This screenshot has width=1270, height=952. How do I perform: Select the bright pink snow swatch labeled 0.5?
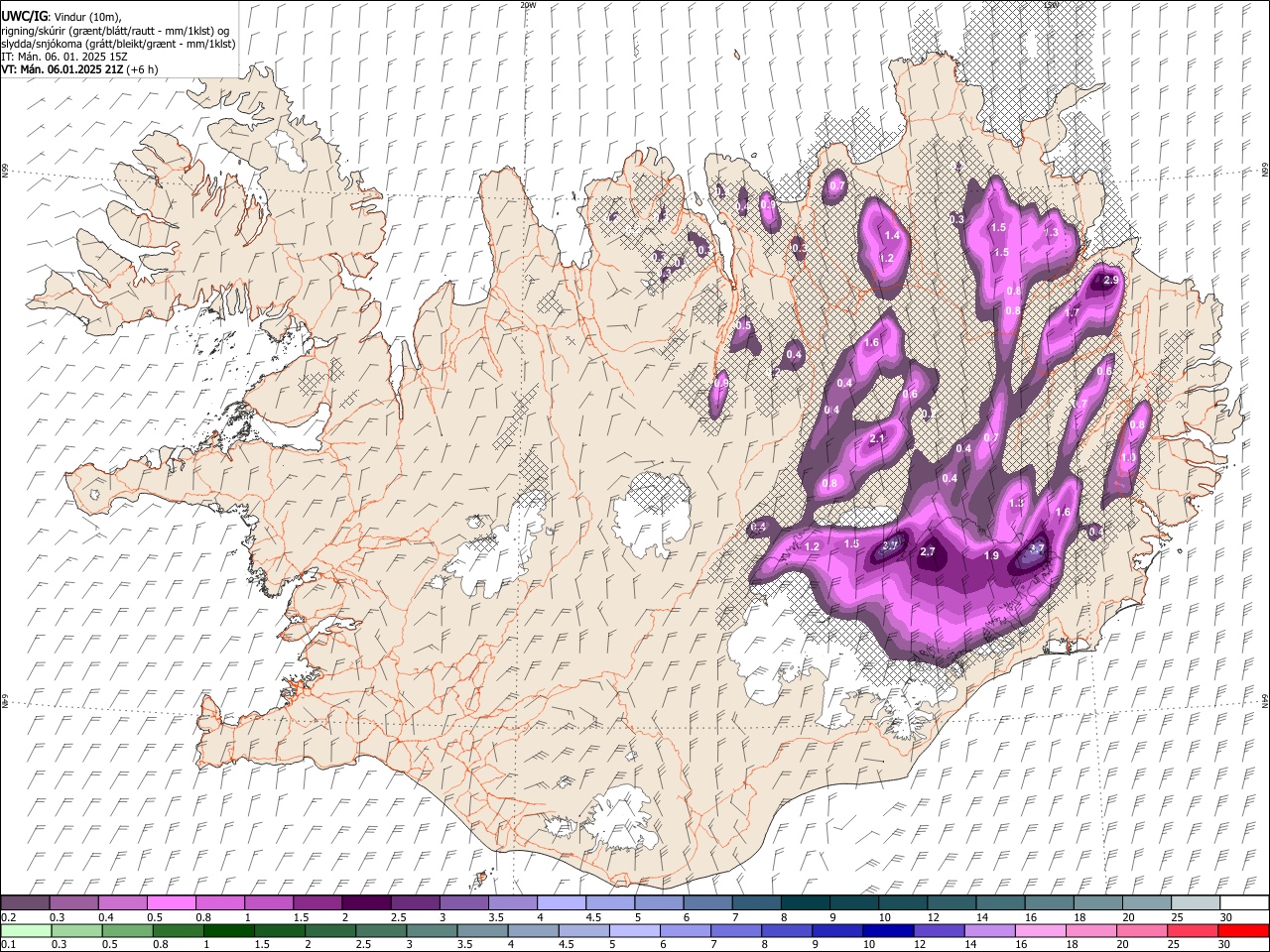click(171, 903)
